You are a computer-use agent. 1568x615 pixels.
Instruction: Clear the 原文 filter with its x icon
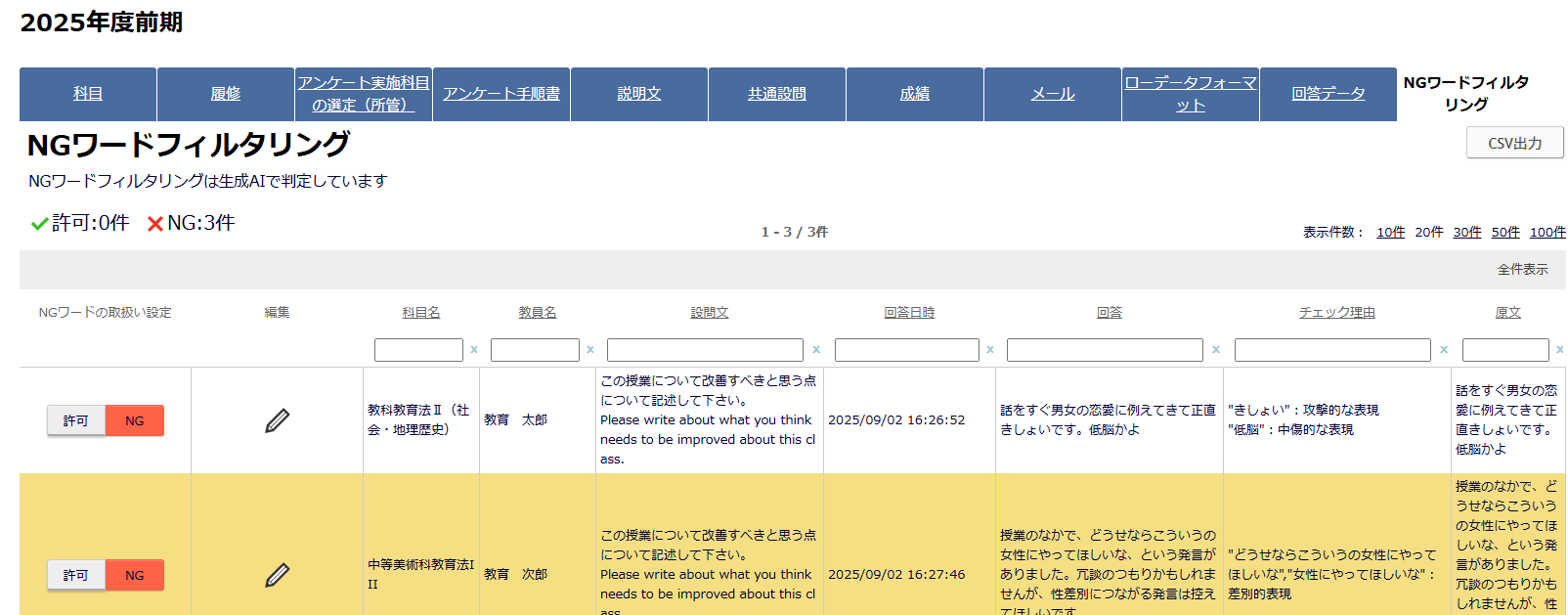point(1560,349)
